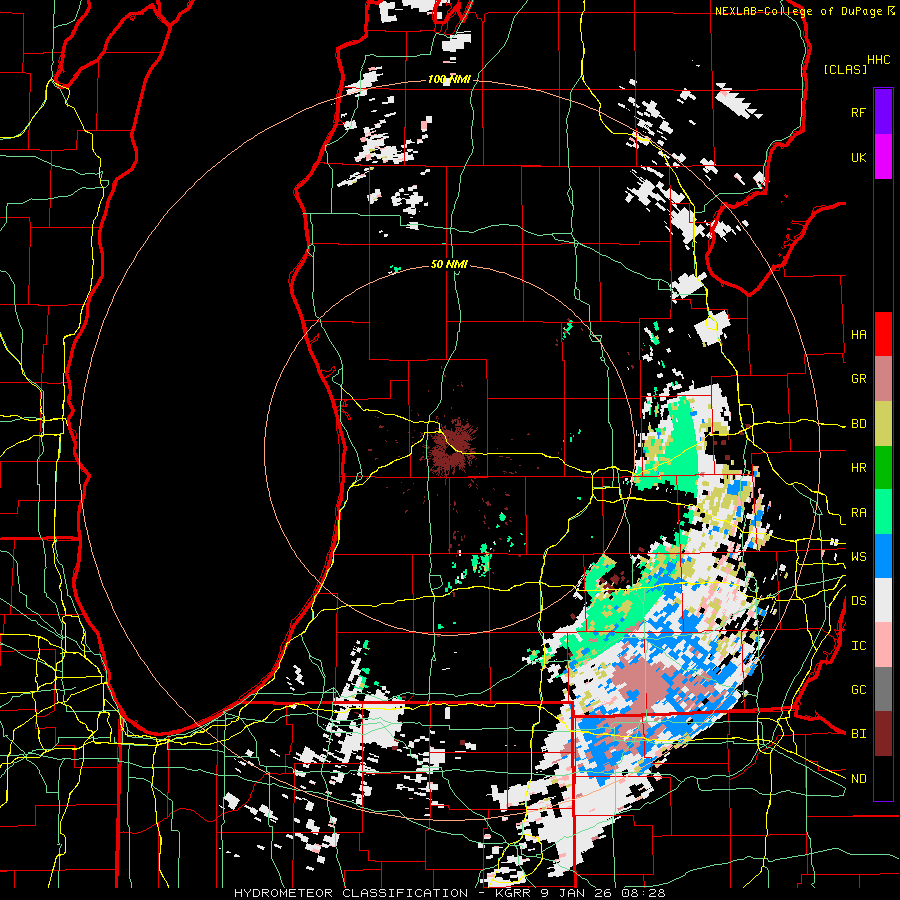Click the WS blue legend swatch
This screenshot has width=900, height=900.
[x=883, y=556]
